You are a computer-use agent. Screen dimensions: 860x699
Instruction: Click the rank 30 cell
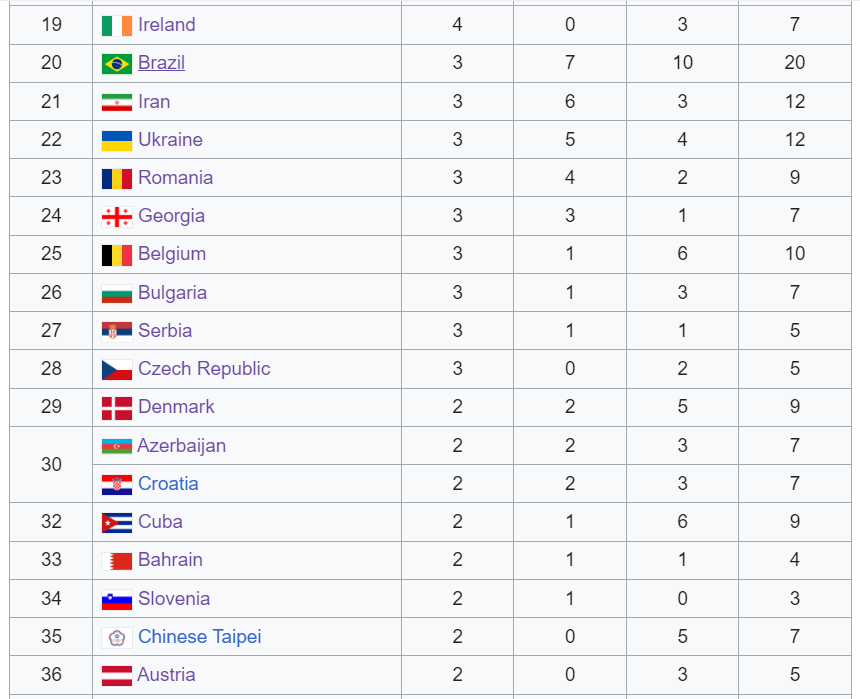pyautogui.click(x=51, y=465)
